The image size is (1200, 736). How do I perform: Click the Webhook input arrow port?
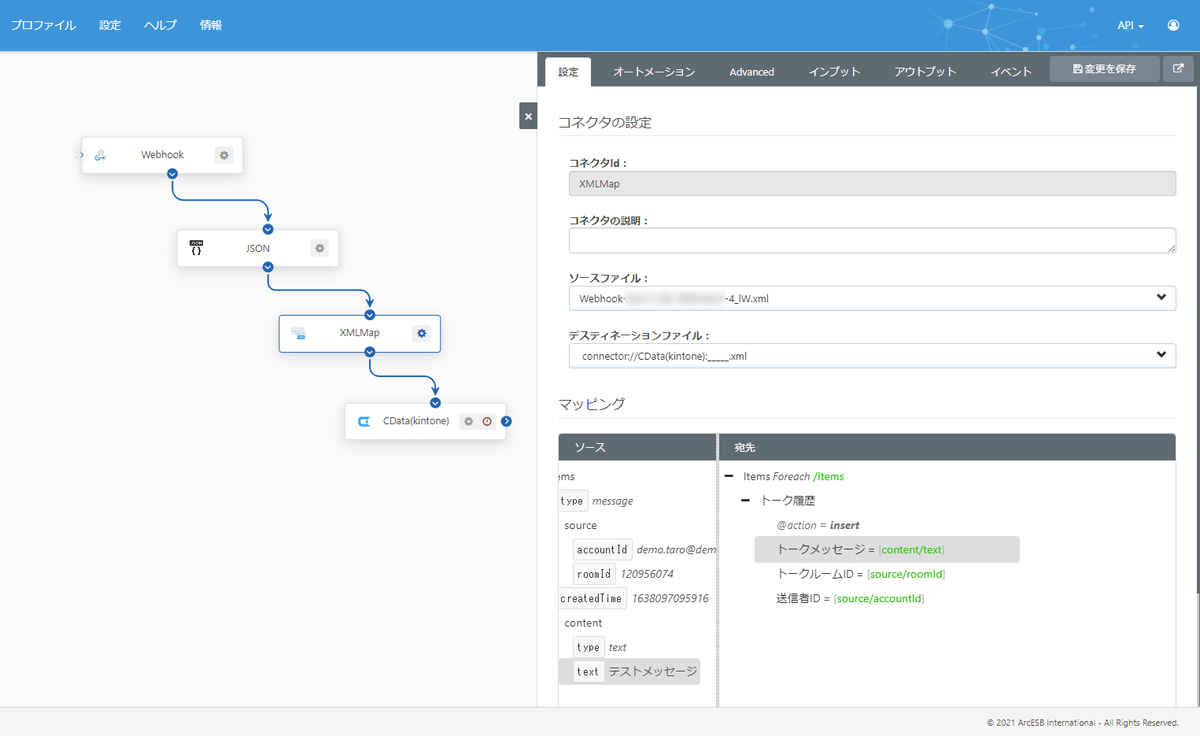point(83,155)
